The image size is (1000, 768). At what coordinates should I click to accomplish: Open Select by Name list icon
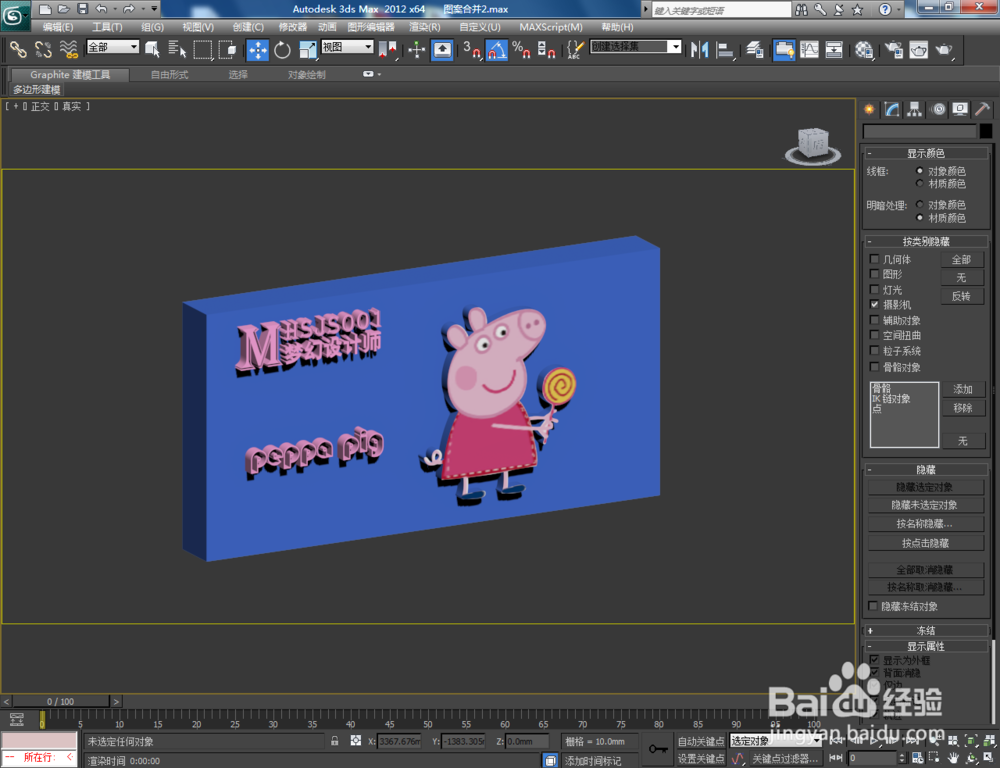click(177, 49)
